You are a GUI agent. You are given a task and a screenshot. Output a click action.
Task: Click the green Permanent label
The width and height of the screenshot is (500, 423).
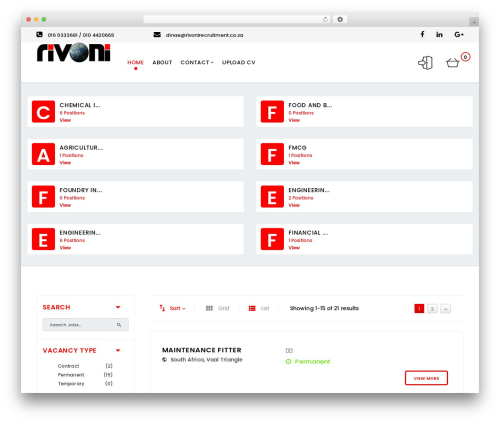312,362
